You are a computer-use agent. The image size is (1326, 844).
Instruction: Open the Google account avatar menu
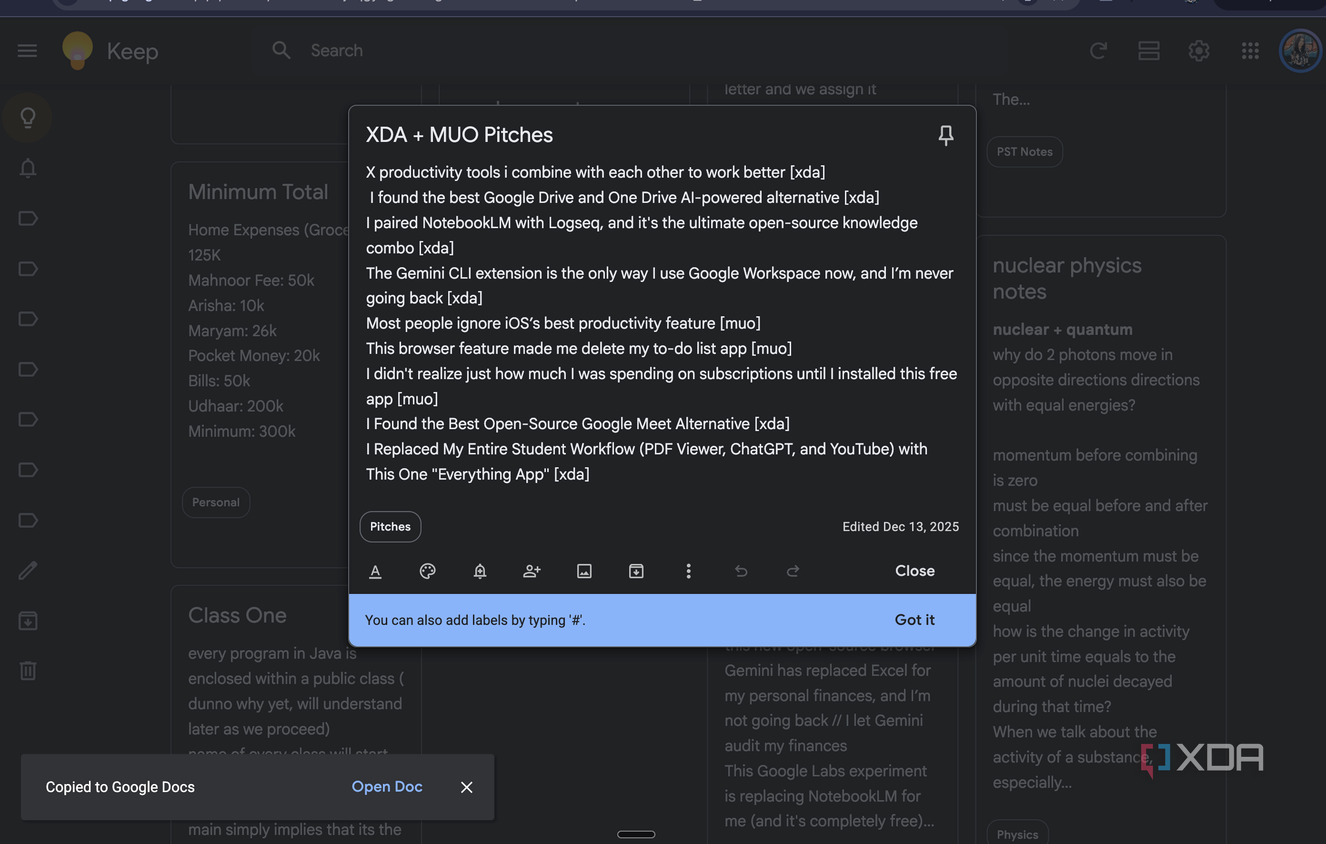tap(1301, 50)
